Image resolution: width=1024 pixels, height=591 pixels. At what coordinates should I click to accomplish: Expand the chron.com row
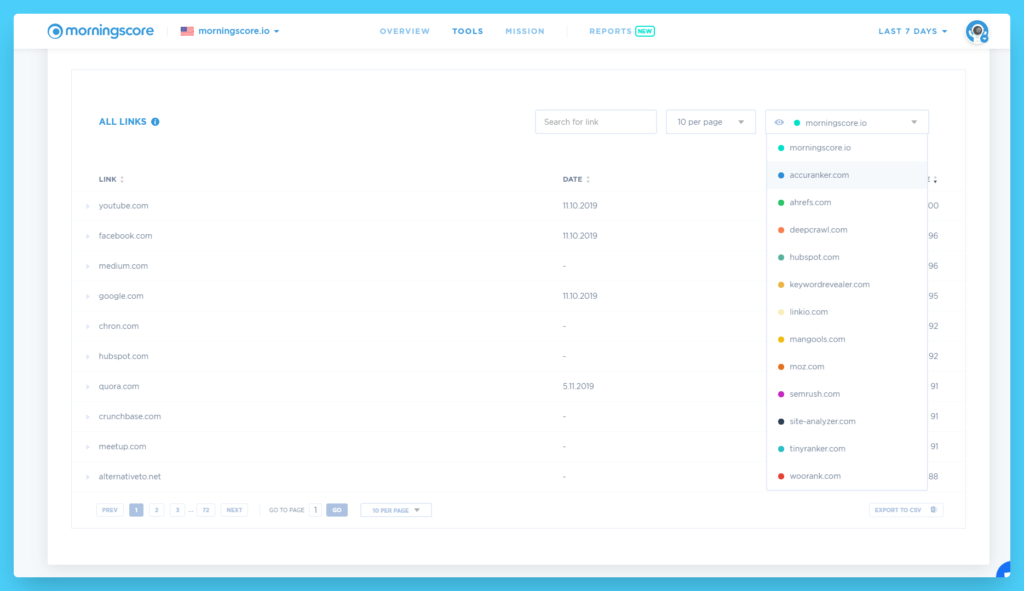88,326
